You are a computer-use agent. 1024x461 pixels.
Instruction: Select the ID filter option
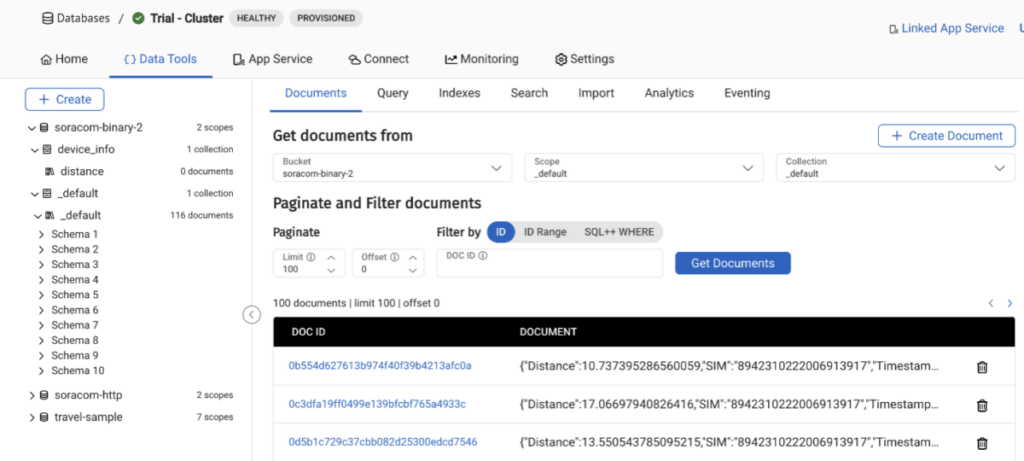pos(500,232)
